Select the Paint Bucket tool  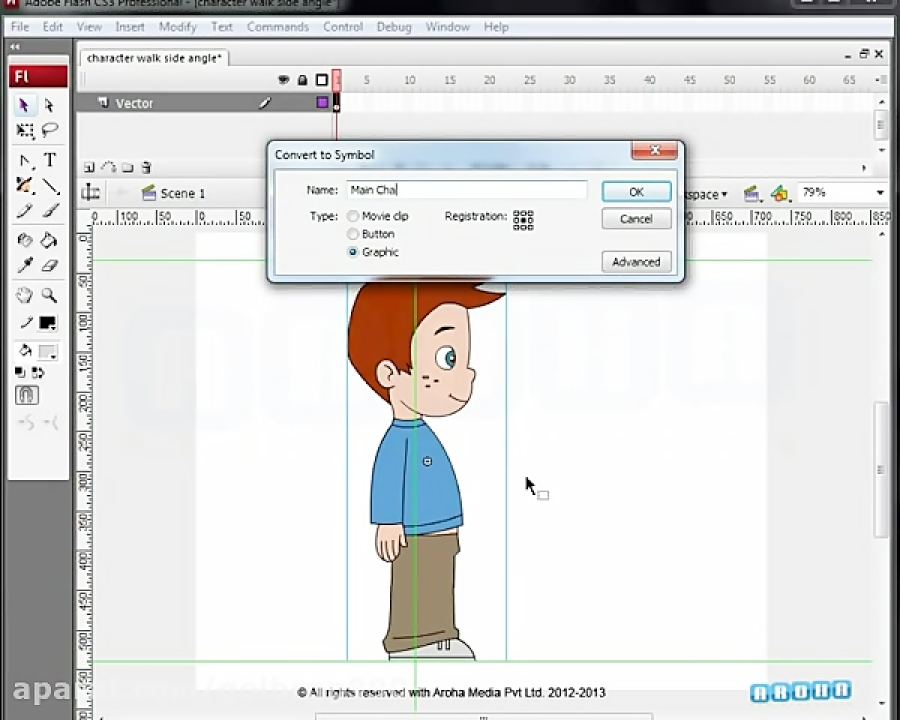click(x=47, y=240)
